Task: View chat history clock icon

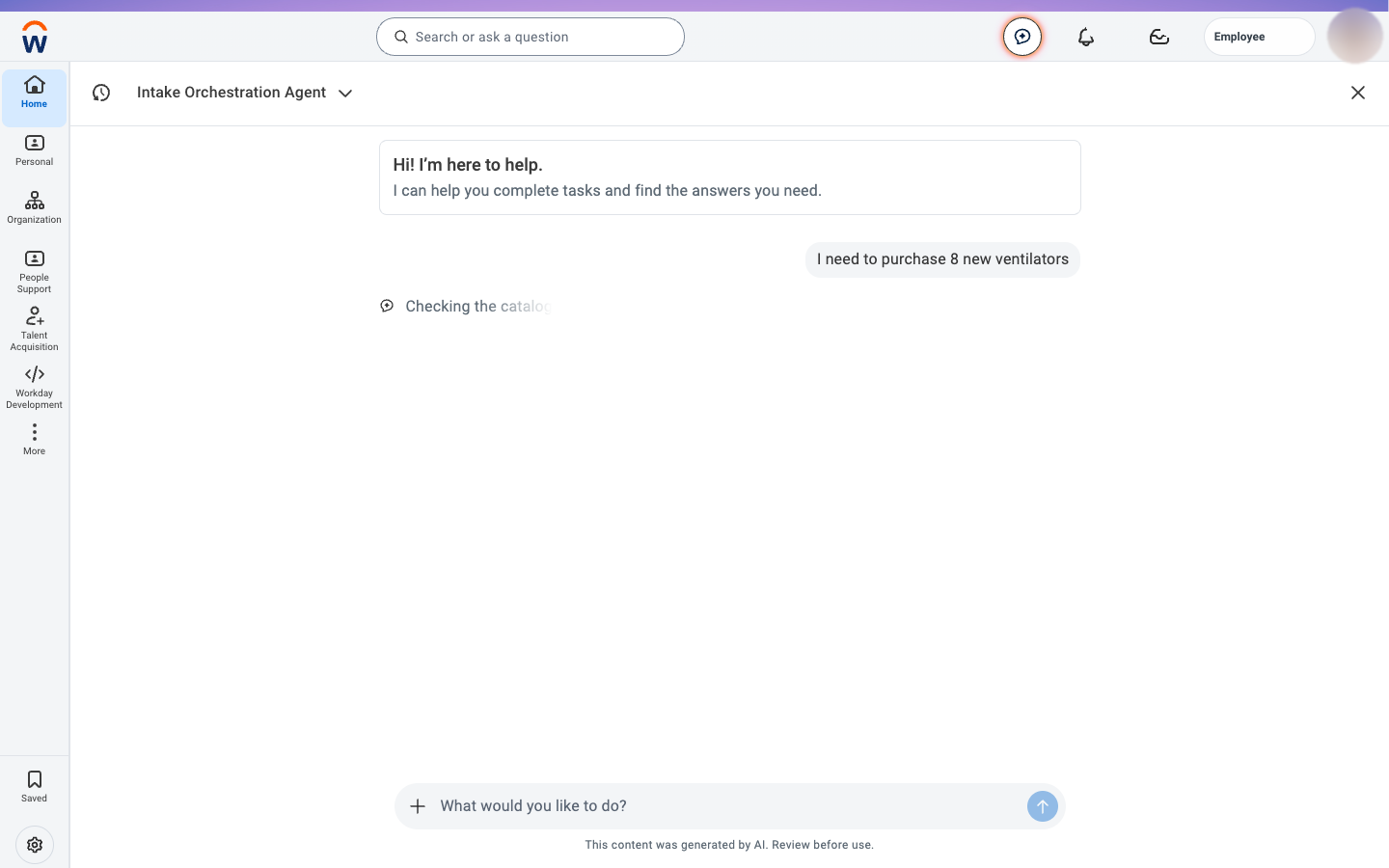Action: (x=101, y=93)
